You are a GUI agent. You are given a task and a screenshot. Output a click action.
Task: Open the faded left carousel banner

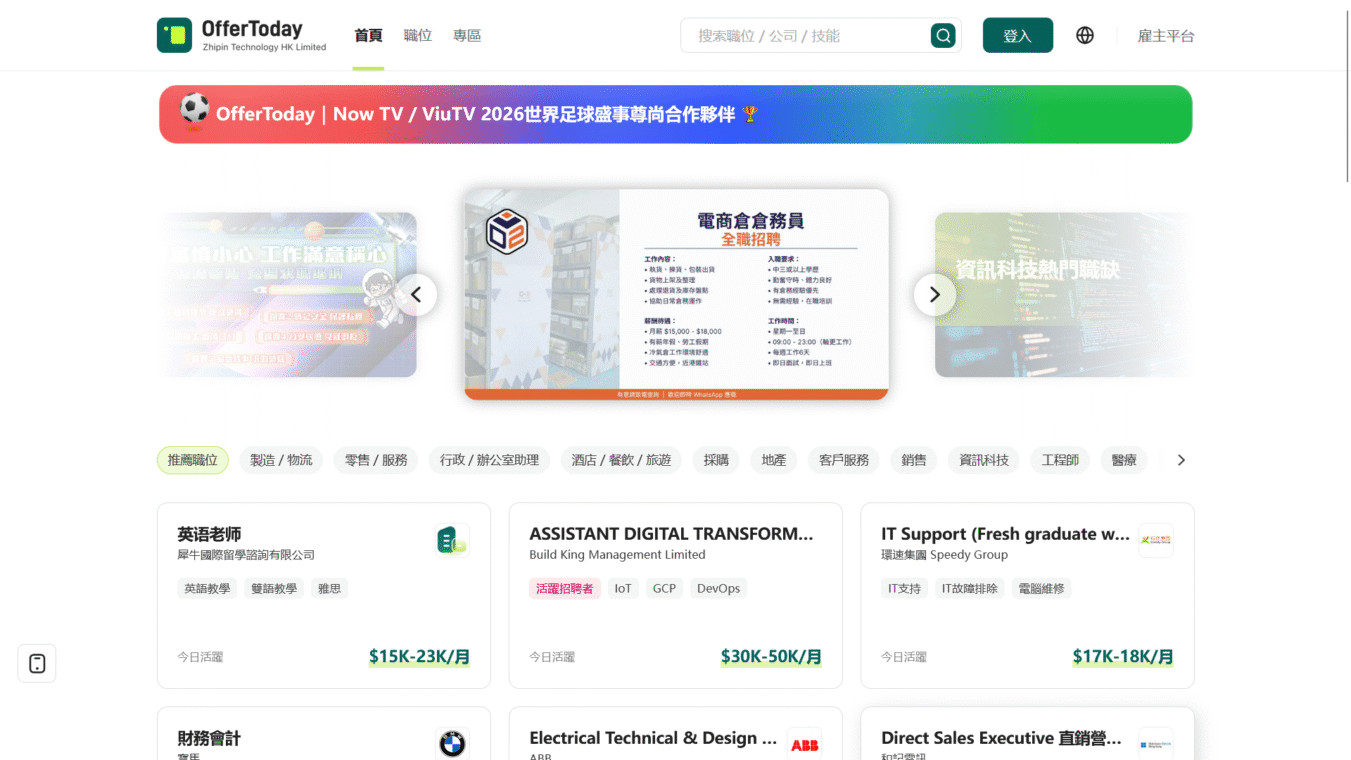point(288,294)
